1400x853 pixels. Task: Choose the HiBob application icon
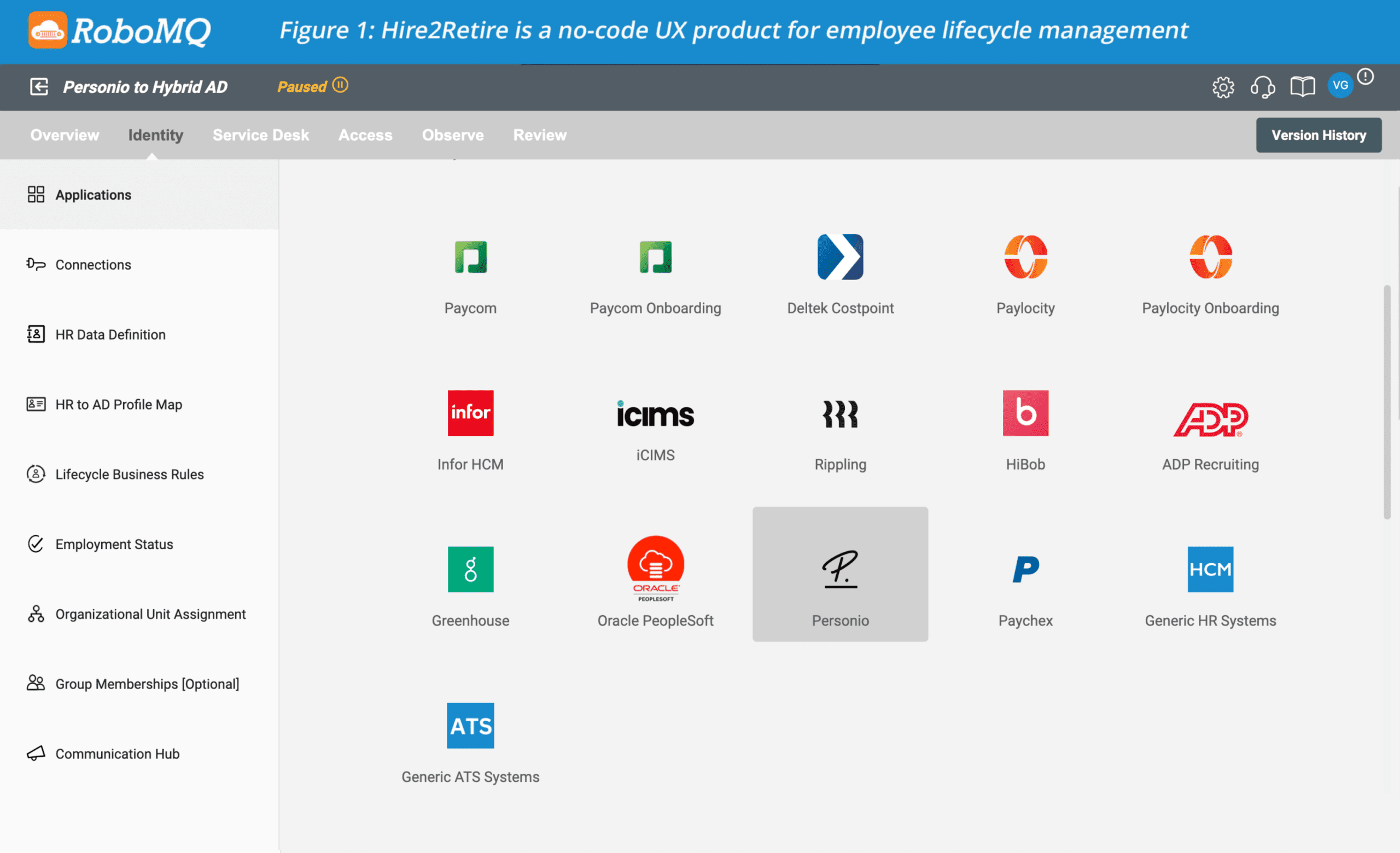pos(1025,413)
